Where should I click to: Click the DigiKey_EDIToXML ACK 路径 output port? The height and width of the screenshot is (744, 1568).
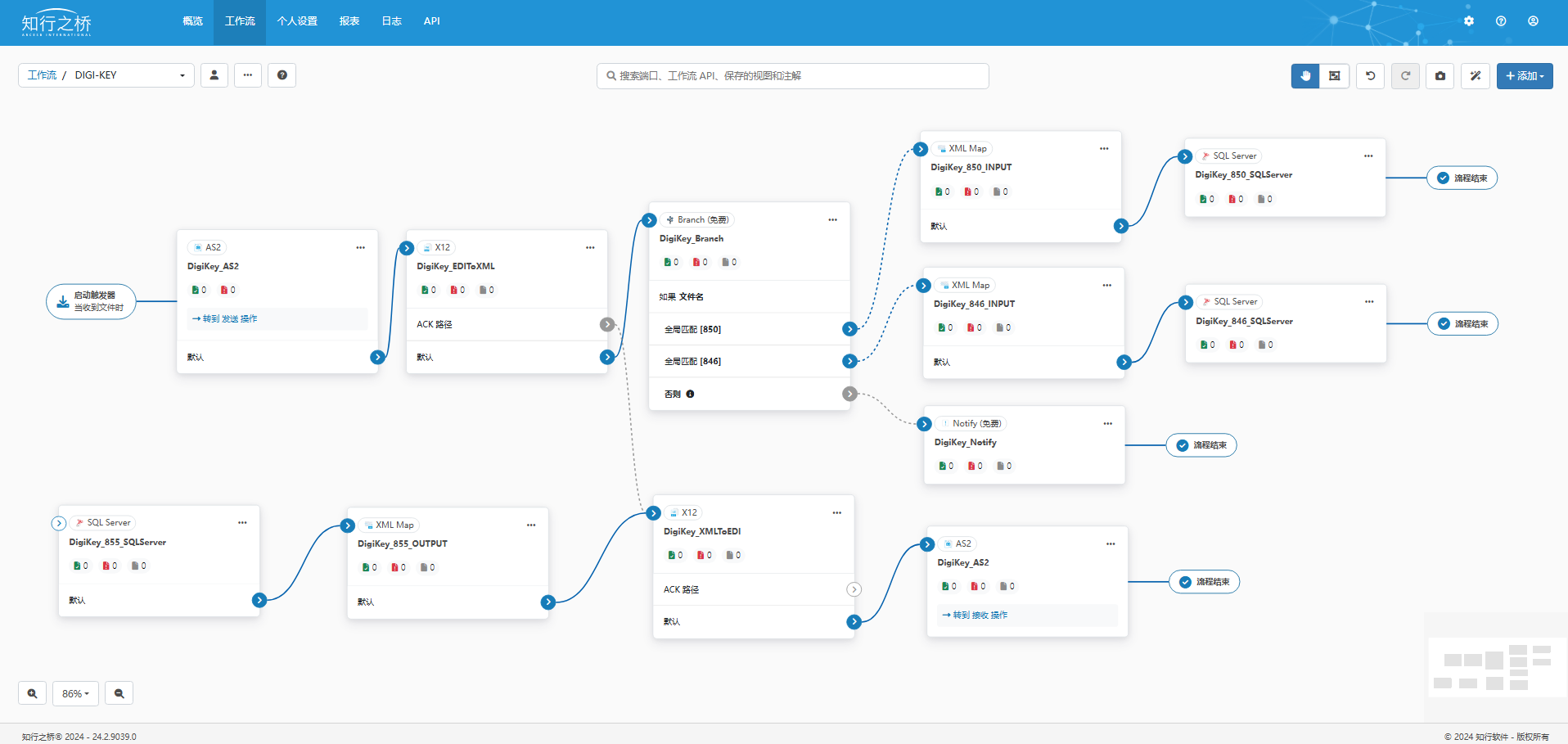pos(607,324)
